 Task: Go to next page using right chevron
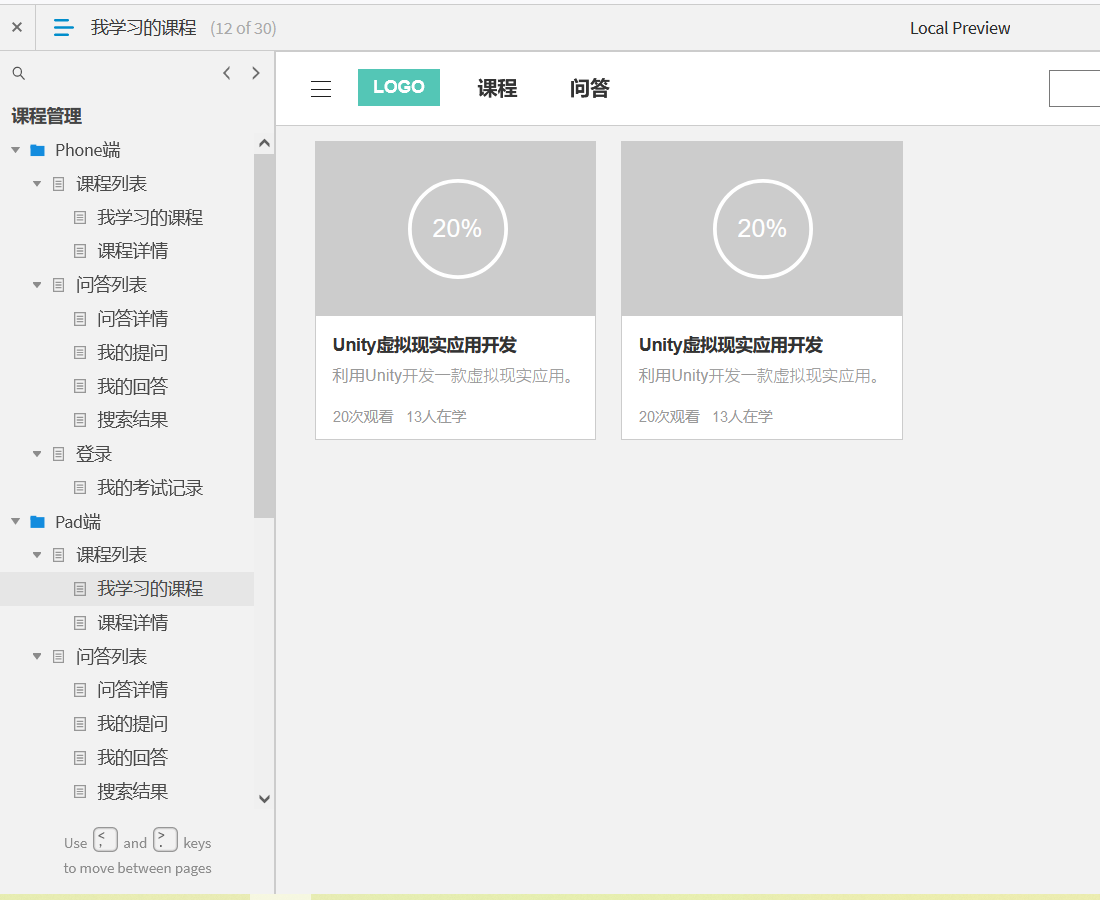(x=255, y=73)
